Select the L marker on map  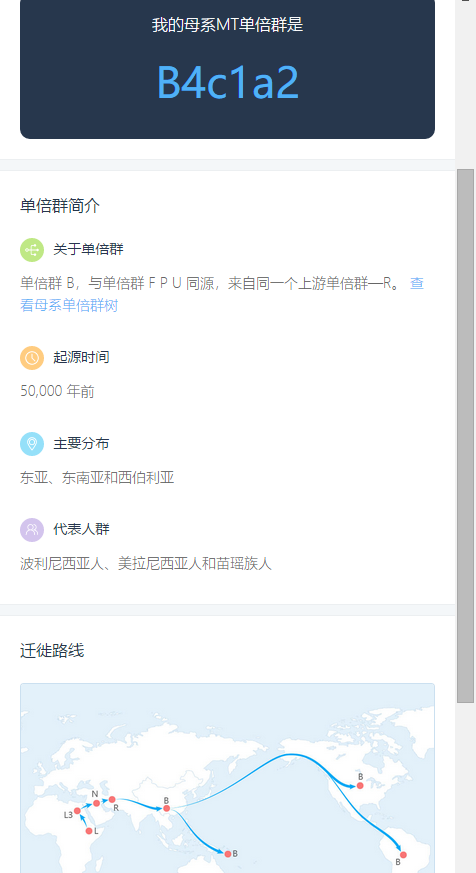click(89, 831)
